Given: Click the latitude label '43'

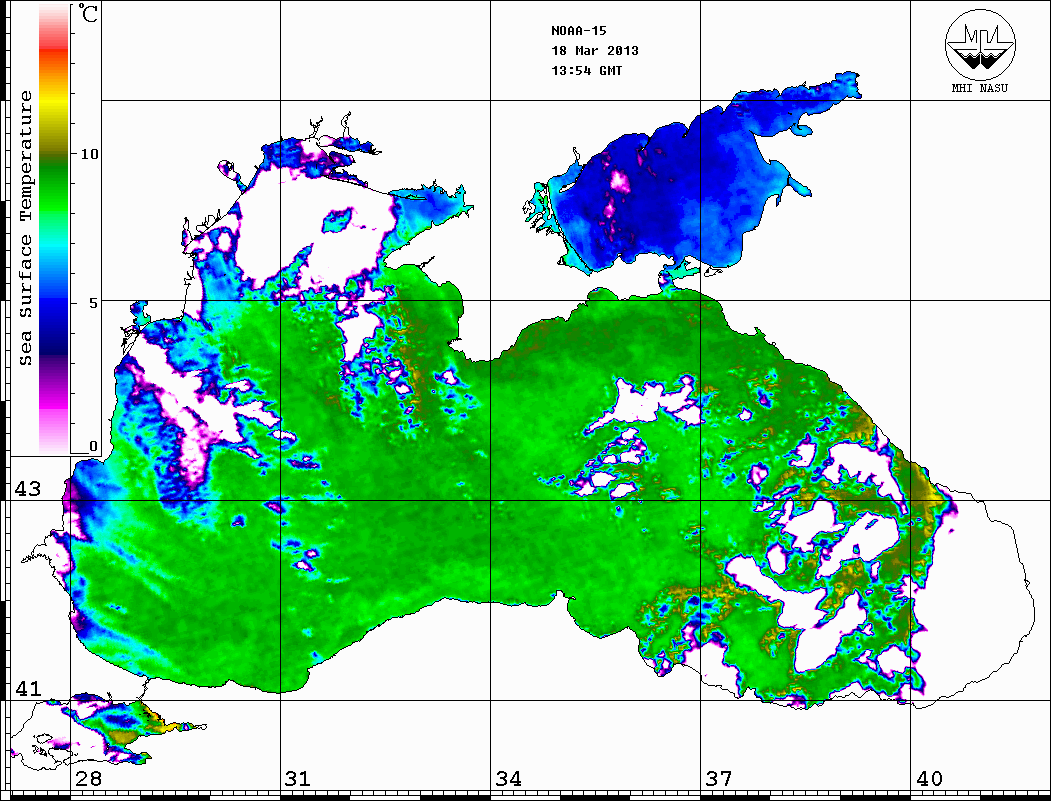Looking at the screenshot, I should 27,489.
